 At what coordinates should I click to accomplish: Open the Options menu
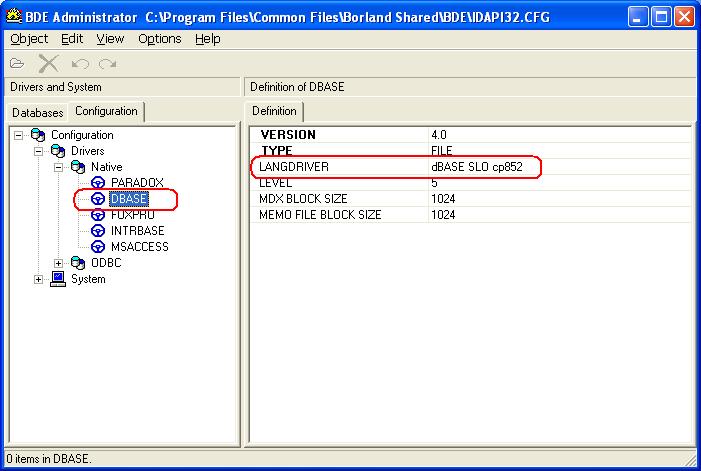pyautogui.click(x=160, y=39)
